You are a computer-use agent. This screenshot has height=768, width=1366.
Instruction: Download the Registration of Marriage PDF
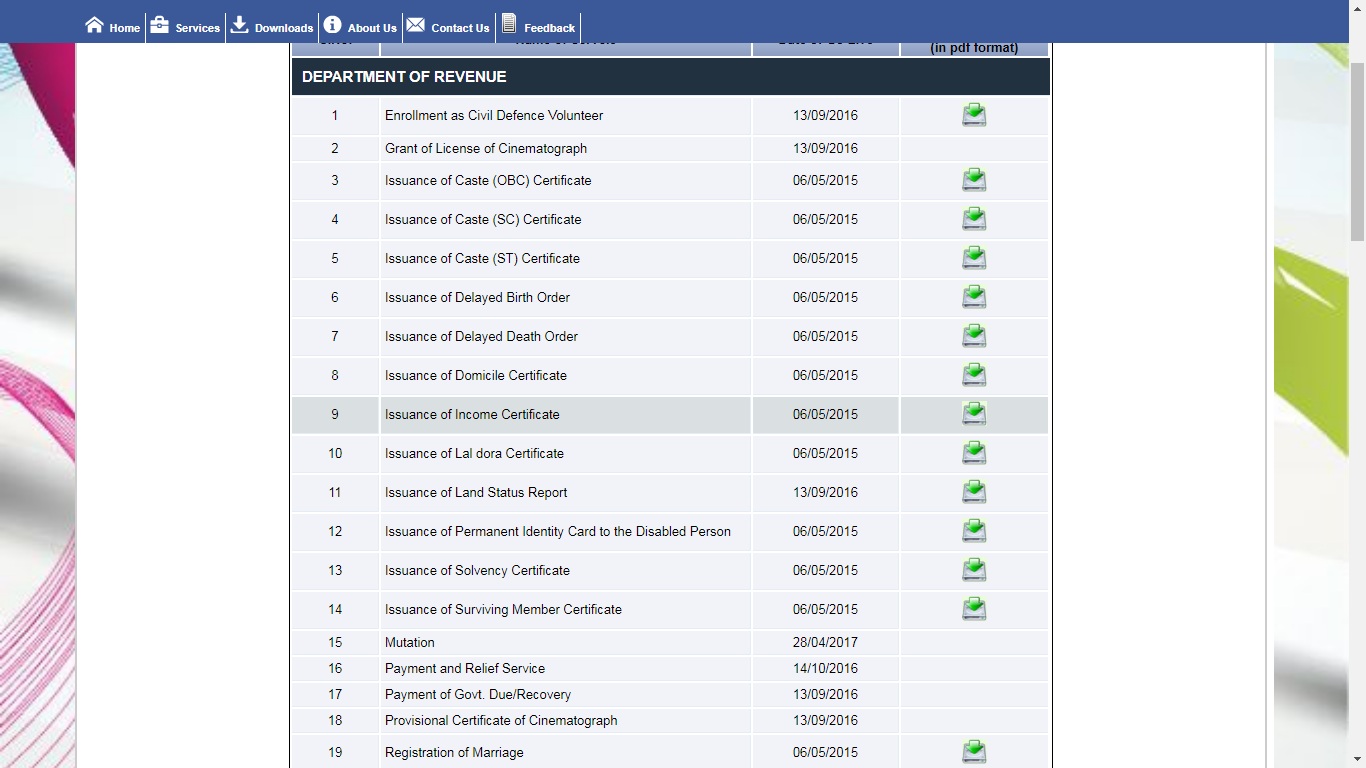(973, 751)
